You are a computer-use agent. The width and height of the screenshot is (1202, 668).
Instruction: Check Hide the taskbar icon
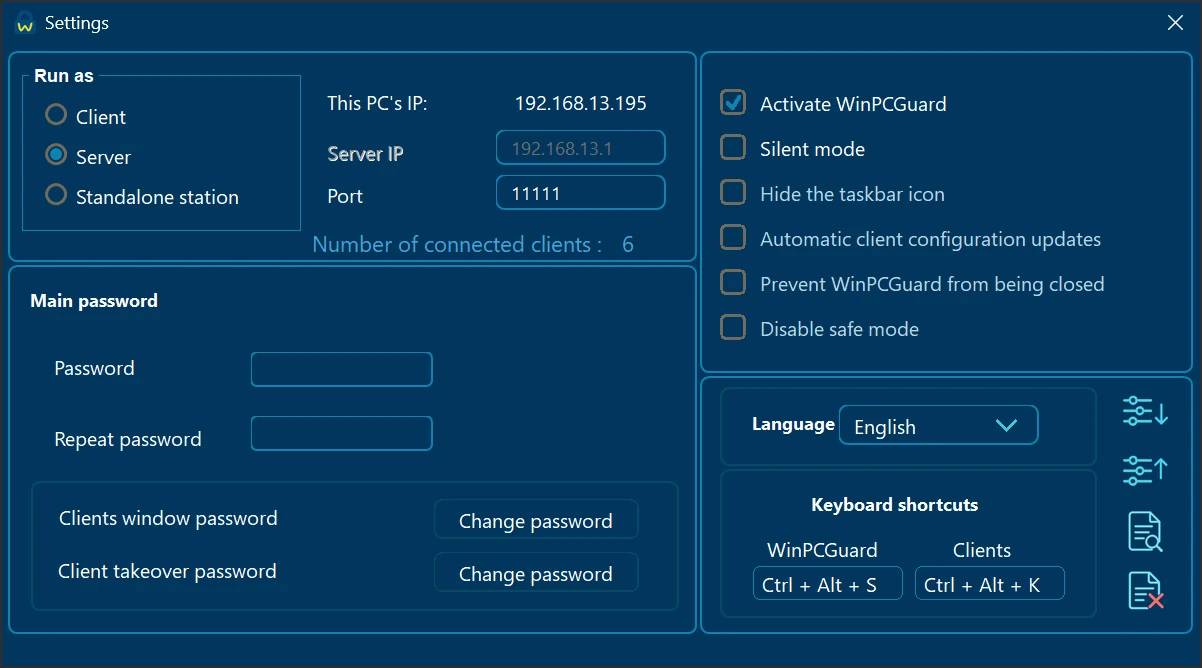733,192
